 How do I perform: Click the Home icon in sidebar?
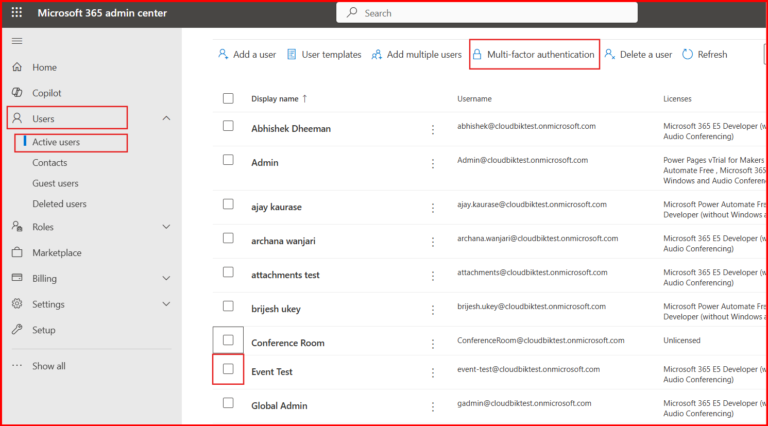click(x=17, y=67)
